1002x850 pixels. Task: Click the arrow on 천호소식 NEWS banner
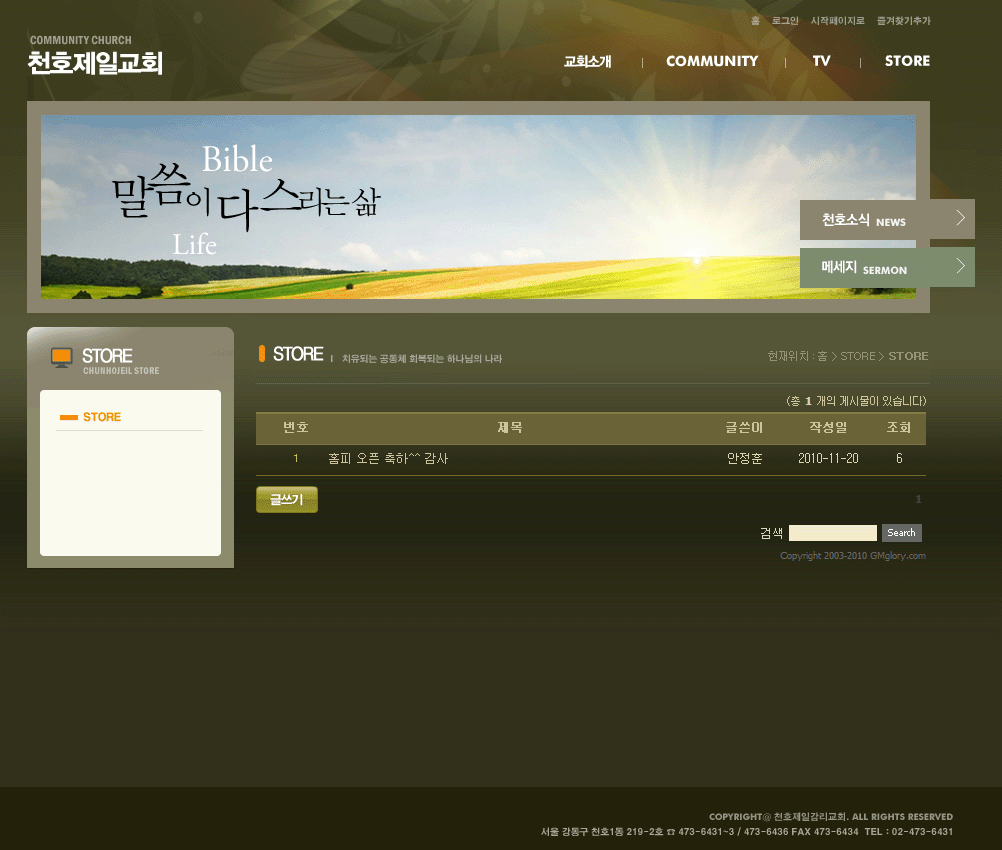point(960,218)
